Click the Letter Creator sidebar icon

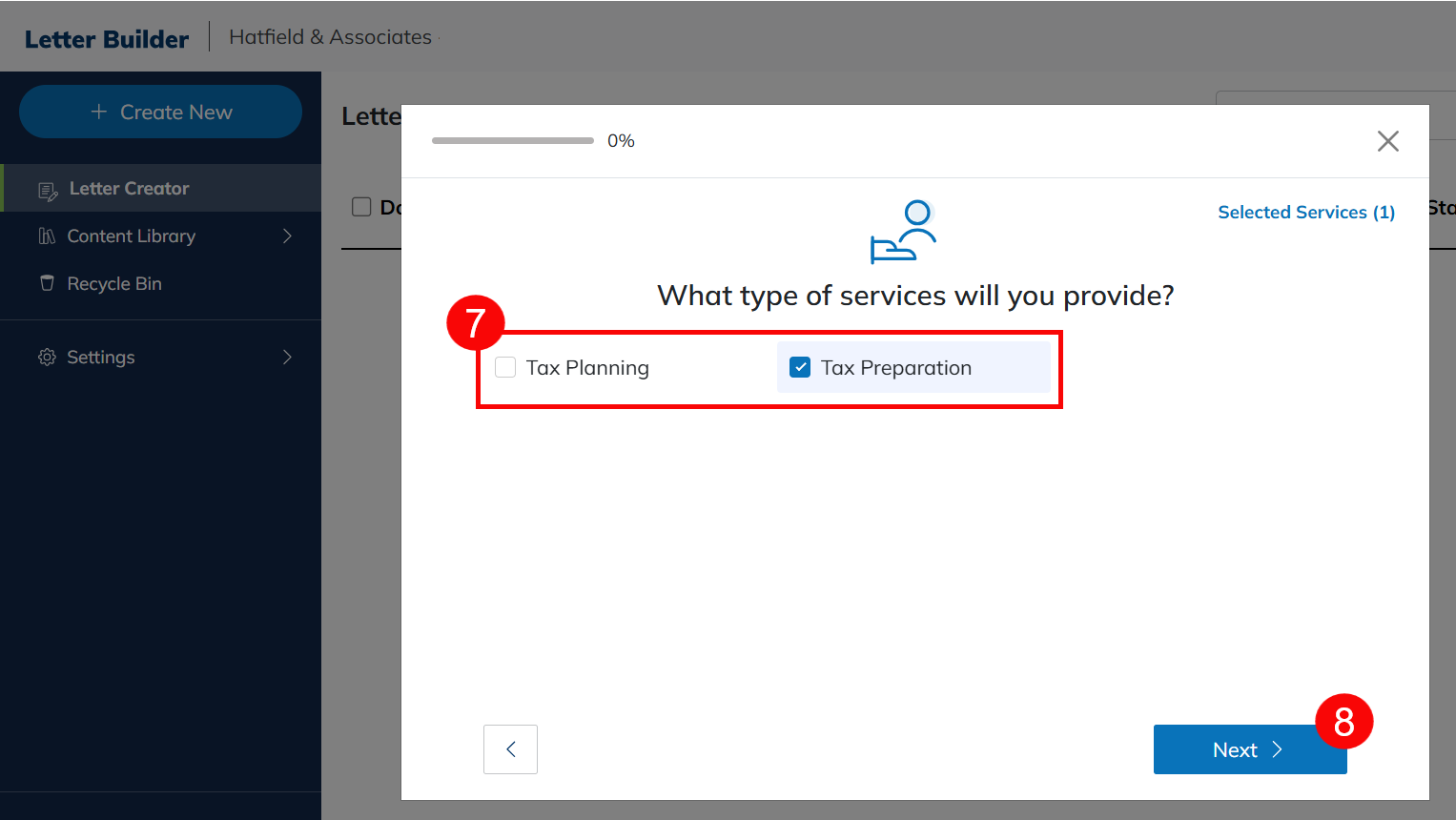click(47, 190)
